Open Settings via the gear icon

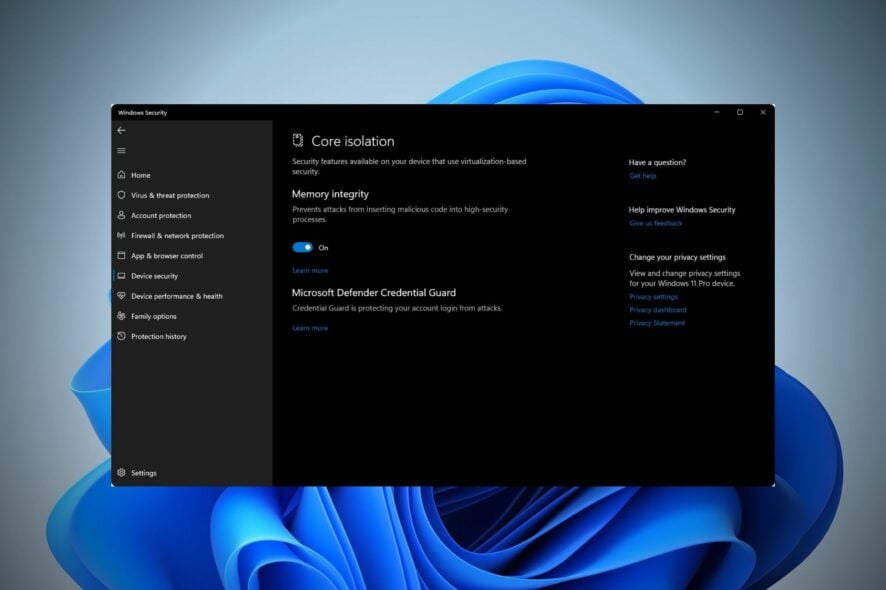tap(121, 473)
